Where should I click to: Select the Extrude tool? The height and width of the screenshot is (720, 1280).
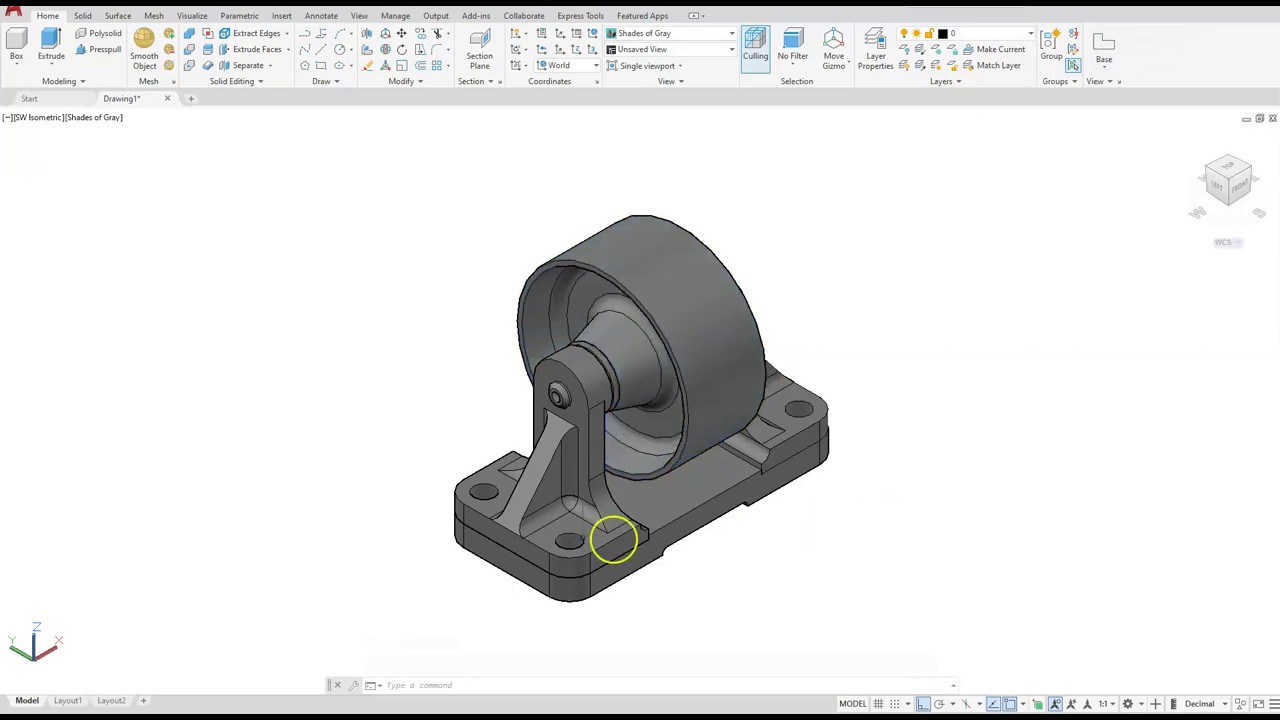51,45
